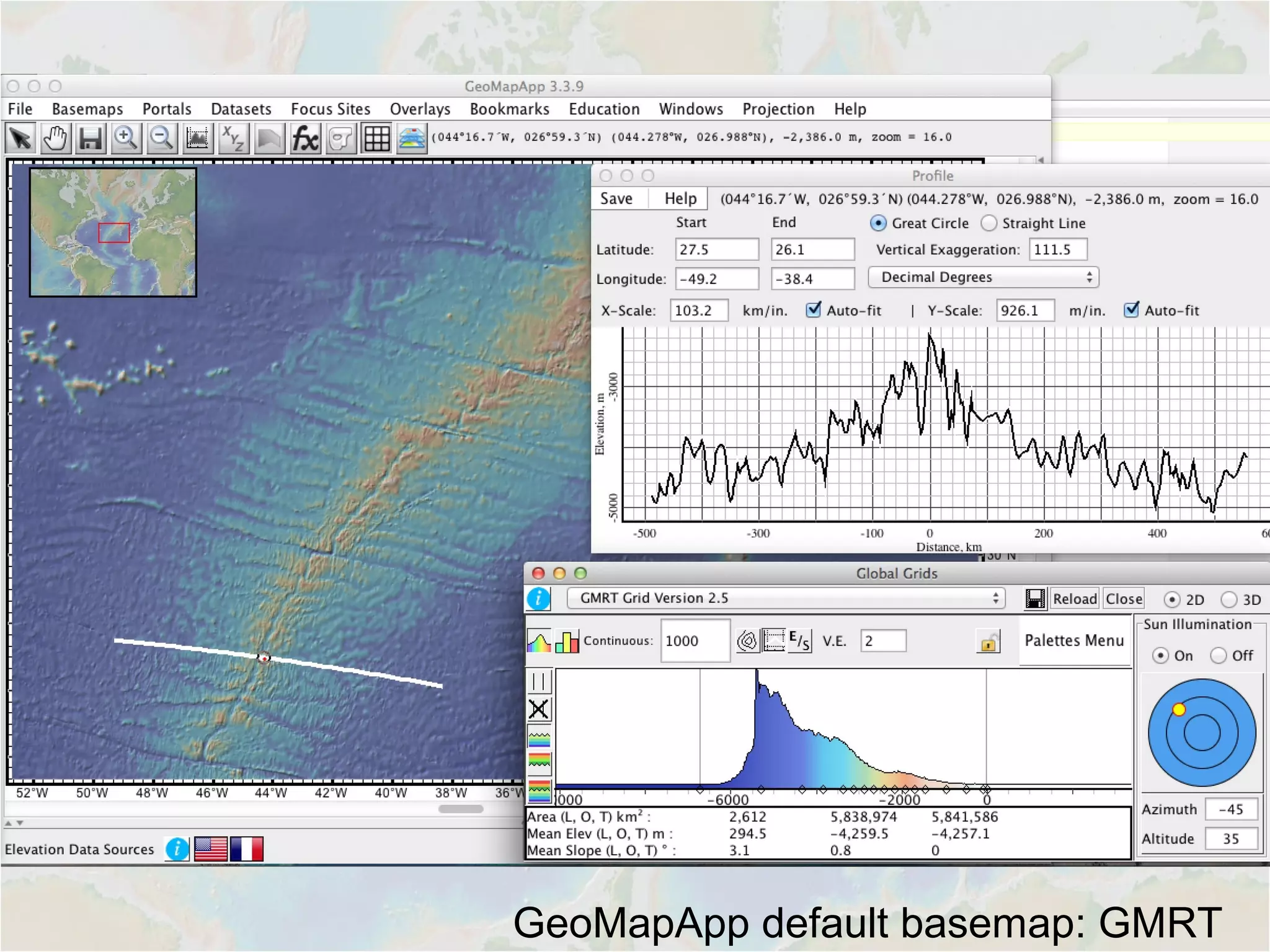Select the lasso selection tool

pyautogui.click(x=340, y=138)
